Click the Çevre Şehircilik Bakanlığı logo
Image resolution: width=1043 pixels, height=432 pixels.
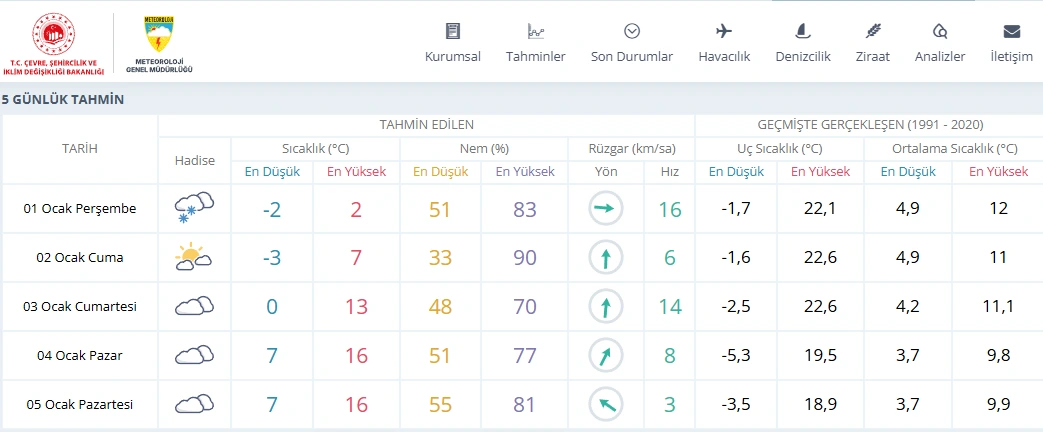point(53,43)
